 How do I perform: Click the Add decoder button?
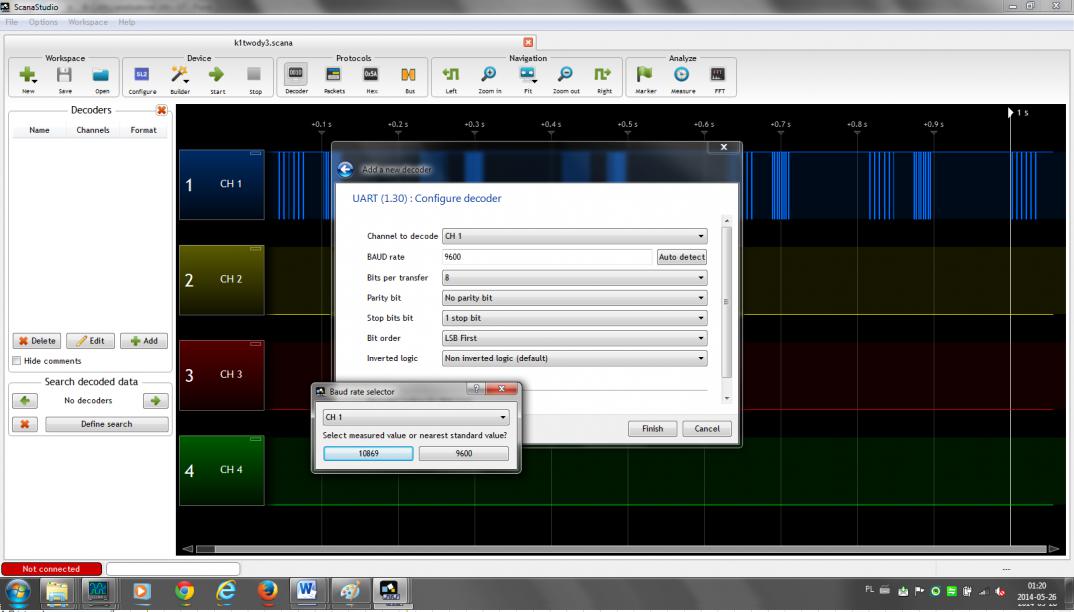(x=144, y=341)
